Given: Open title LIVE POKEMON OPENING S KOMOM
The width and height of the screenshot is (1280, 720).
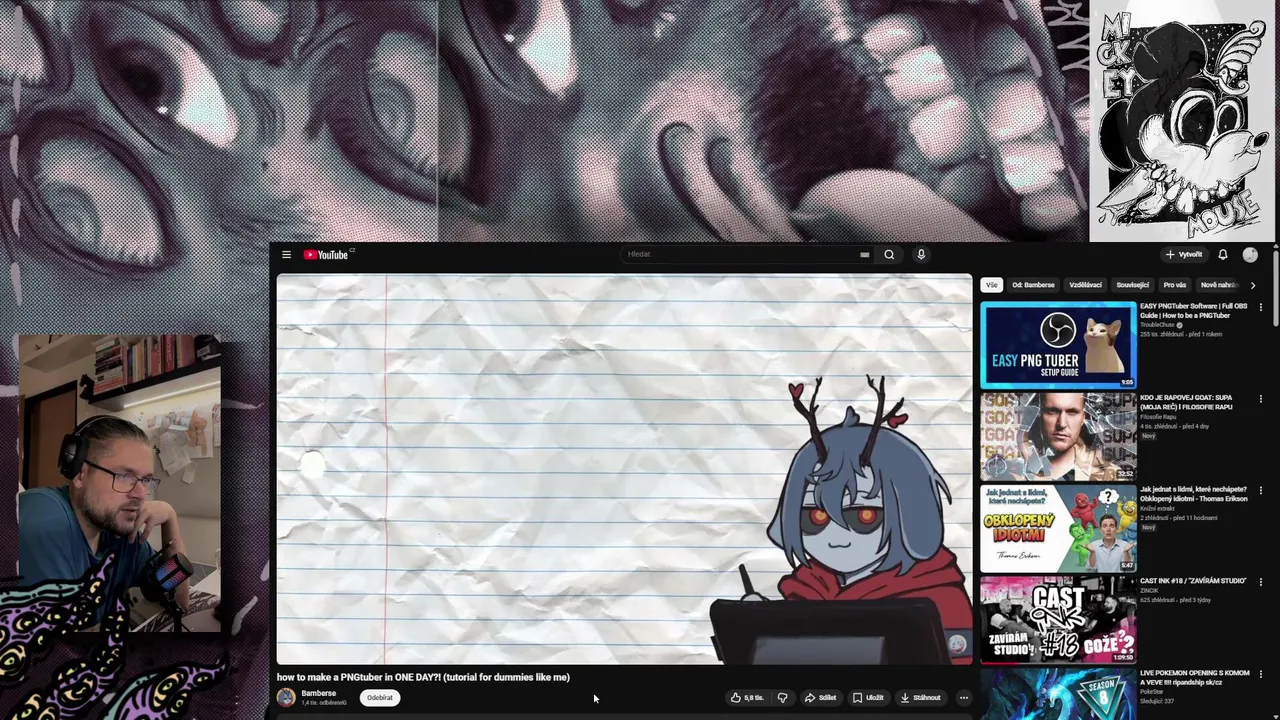Looking at the screenshot, I should [x=1195, y=677].
